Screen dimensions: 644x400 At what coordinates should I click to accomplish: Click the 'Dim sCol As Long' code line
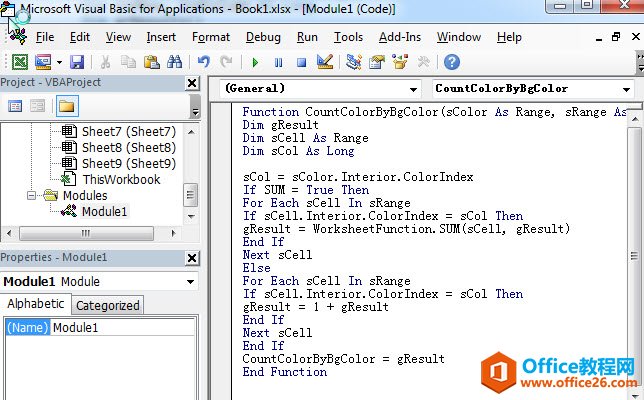[x=298, y=151]
